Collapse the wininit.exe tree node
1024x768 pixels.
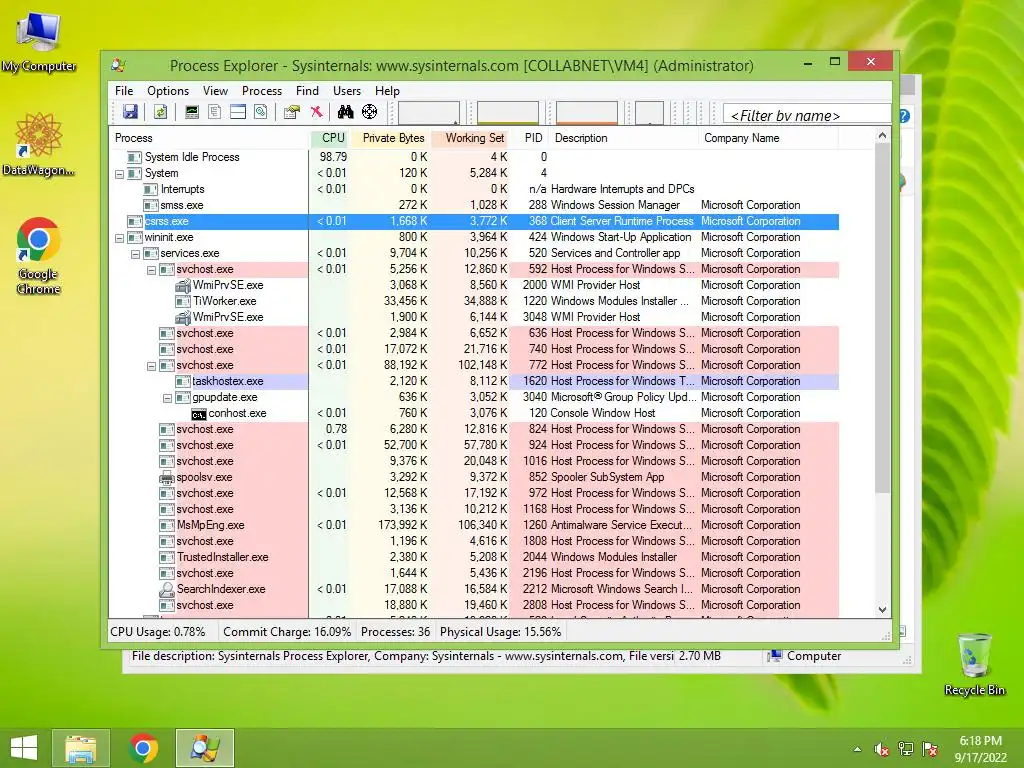pos(120,238)
